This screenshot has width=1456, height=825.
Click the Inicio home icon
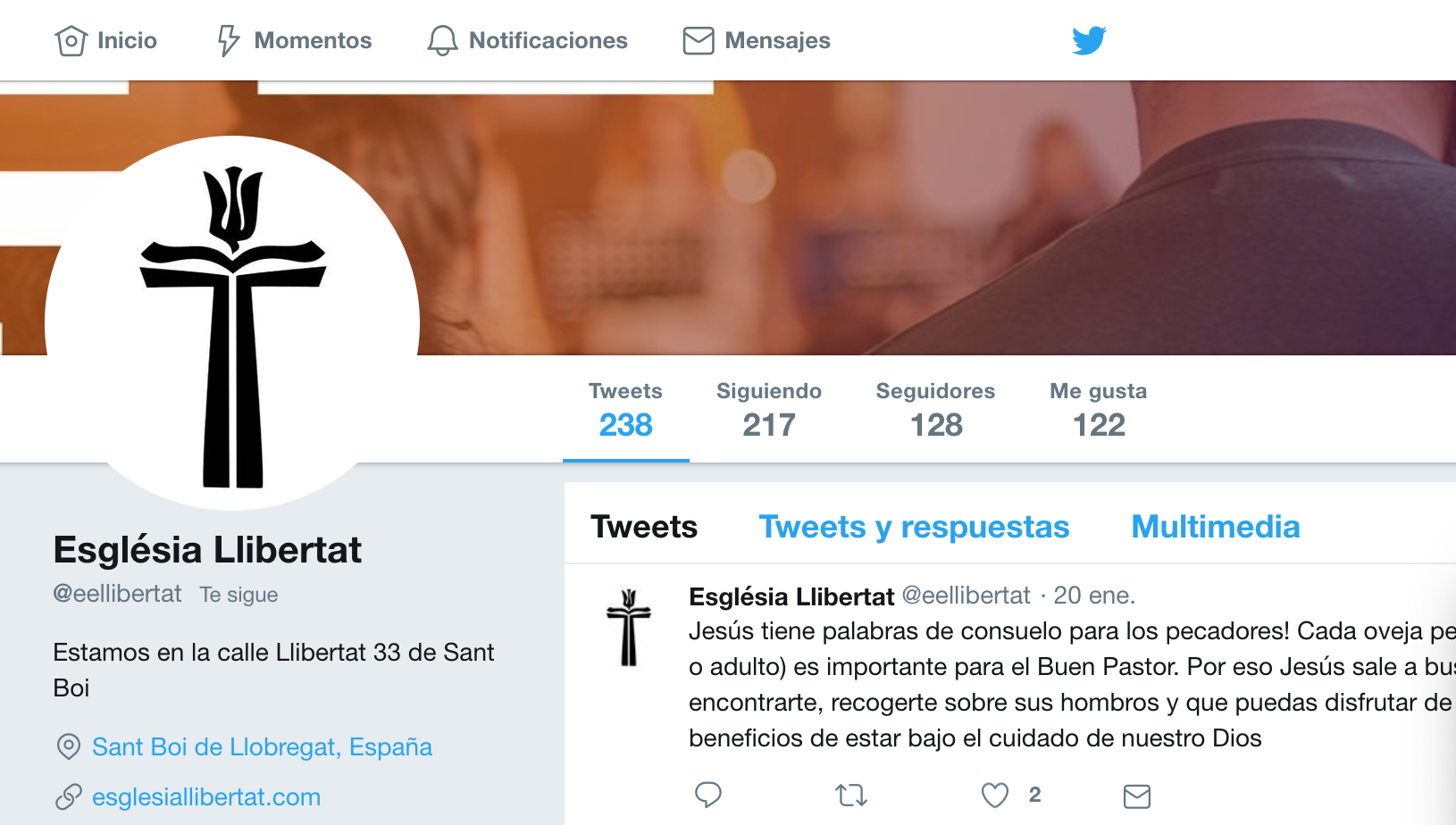71,41
